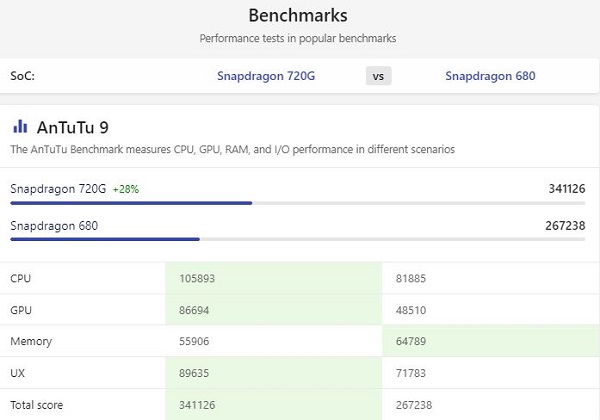
Task: Click 'Performance tests in popular benchmarks' subtitle
Action: pos(298,38)
